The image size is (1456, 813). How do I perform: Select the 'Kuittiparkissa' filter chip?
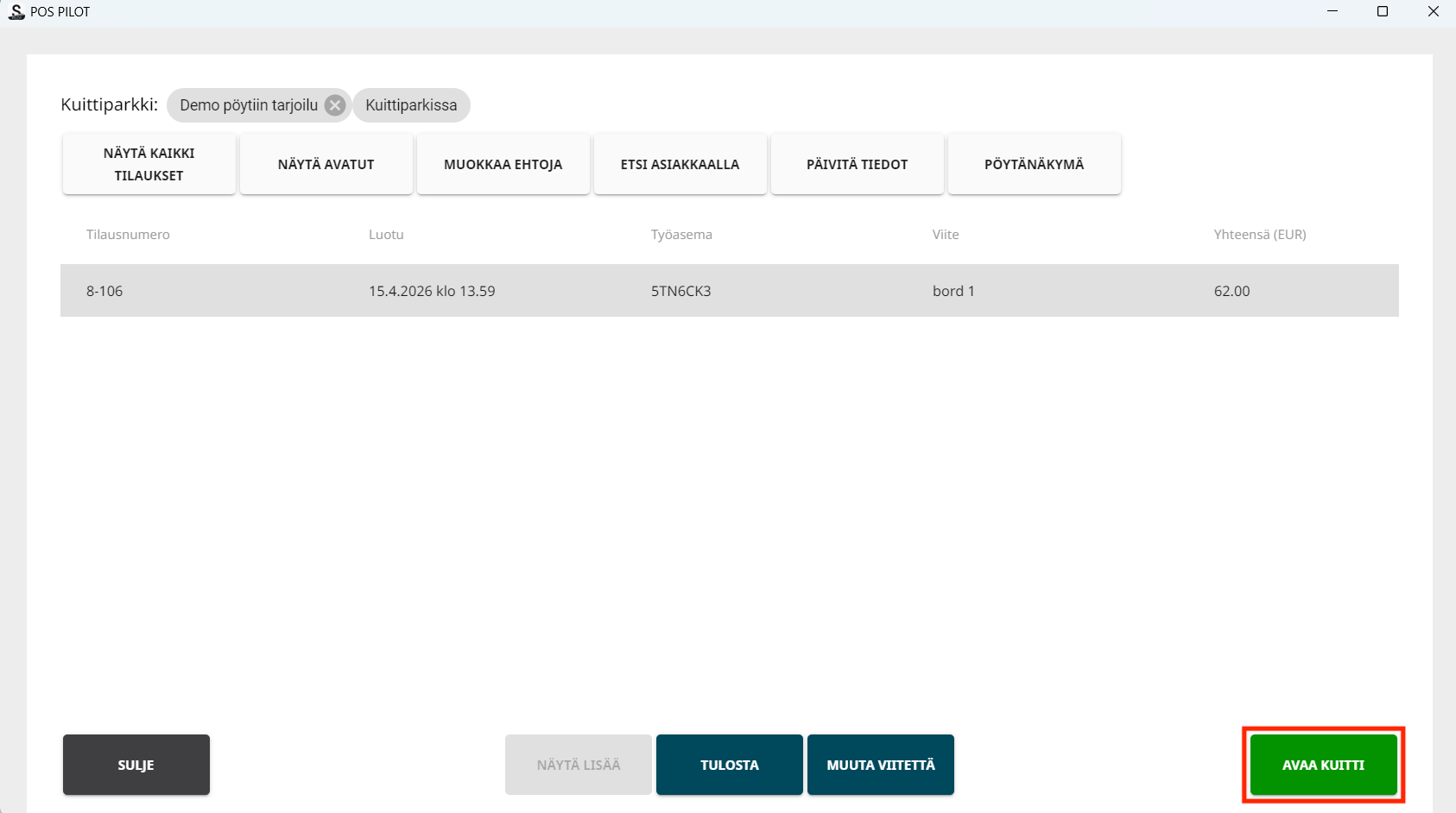411,105
